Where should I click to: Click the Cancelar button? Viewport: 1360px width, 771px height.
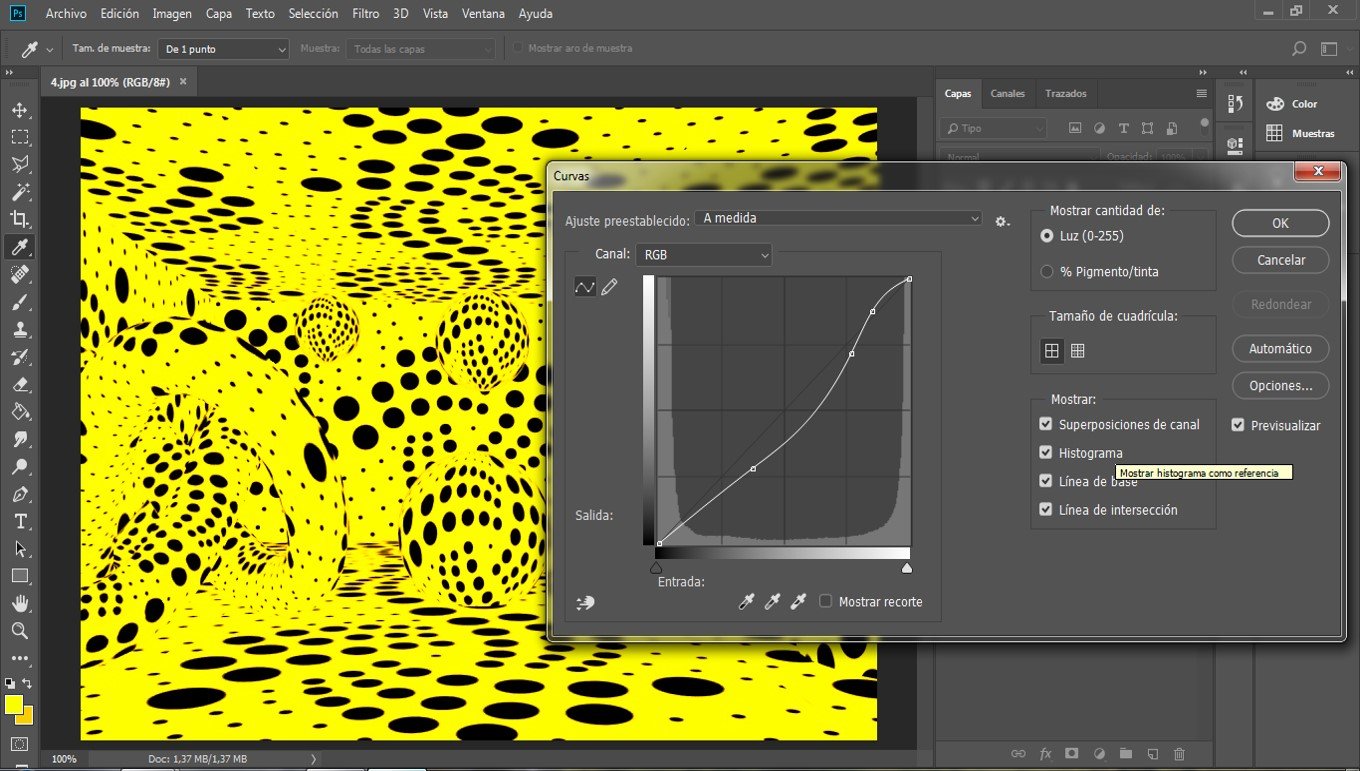(x=1280, y=260)
